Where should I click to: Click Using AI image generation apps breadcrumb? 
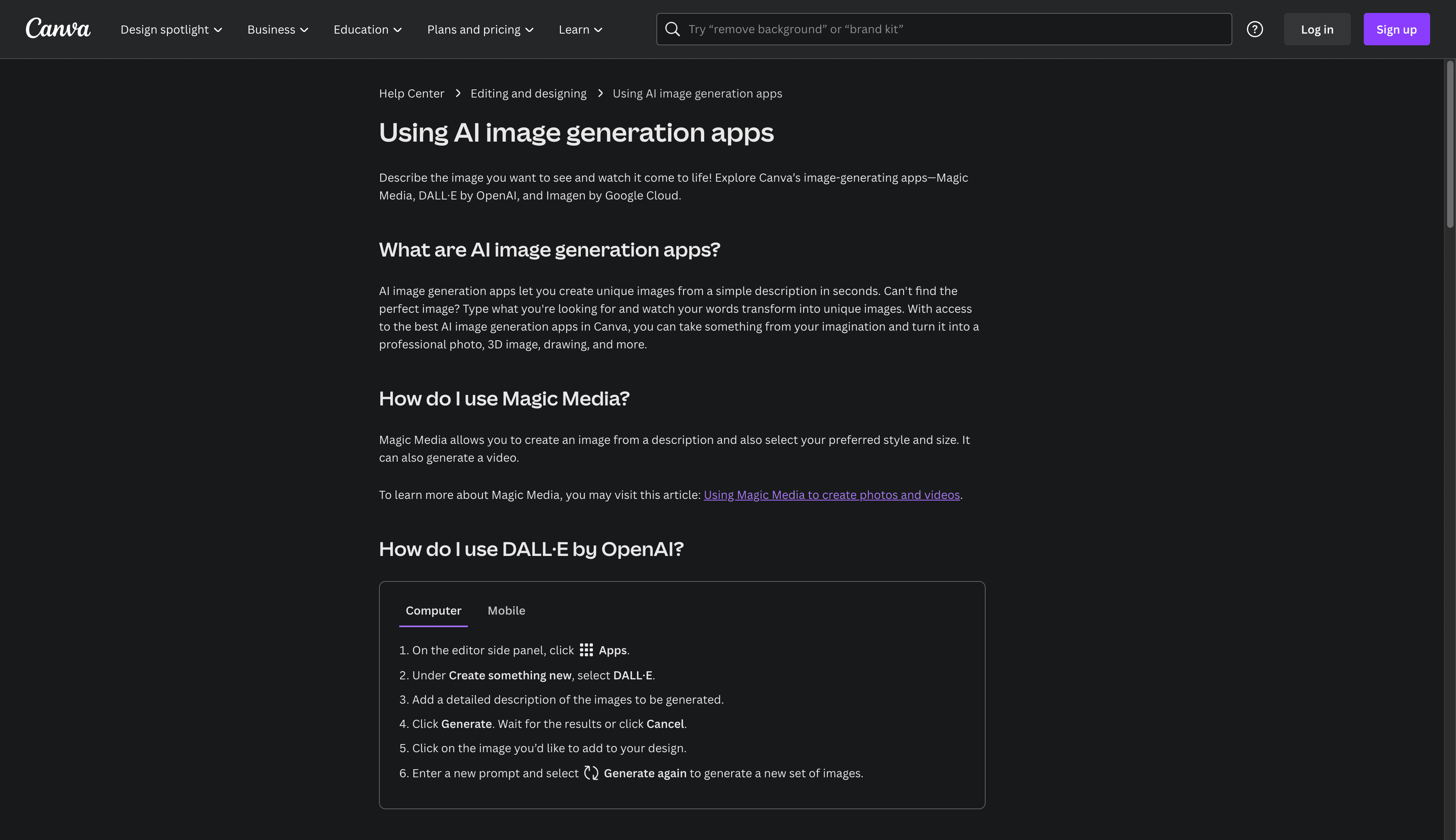(x=697, y=93)
